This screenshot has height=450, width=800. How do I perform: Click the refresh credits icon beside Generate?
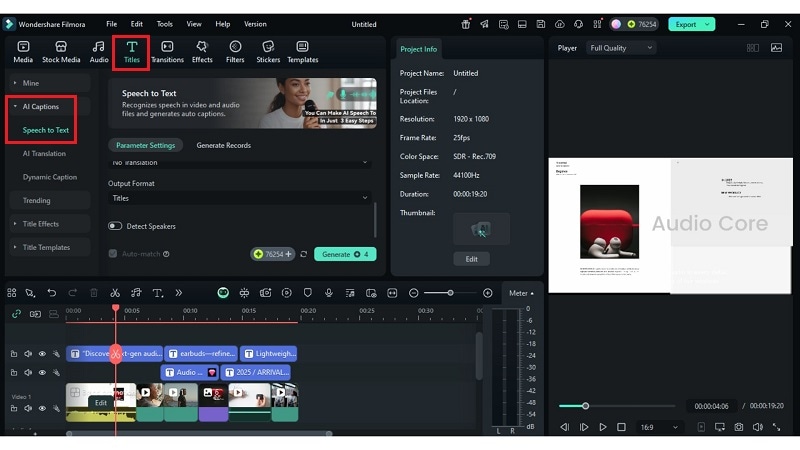(304, 254)
